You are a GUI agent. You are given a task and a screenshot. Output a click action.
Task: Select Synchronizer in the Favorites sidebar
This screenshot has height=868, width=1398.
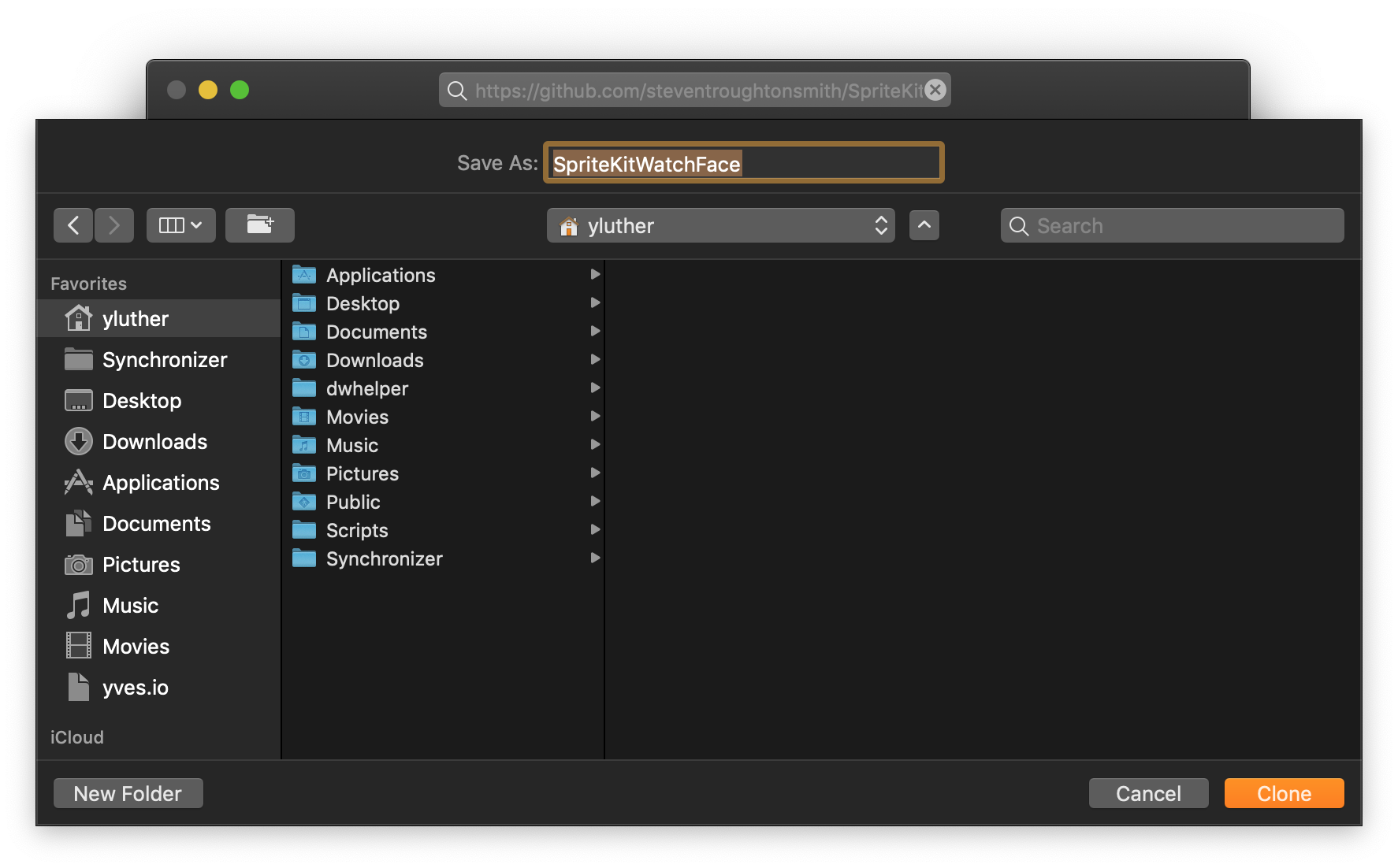(x=159, y=360)
